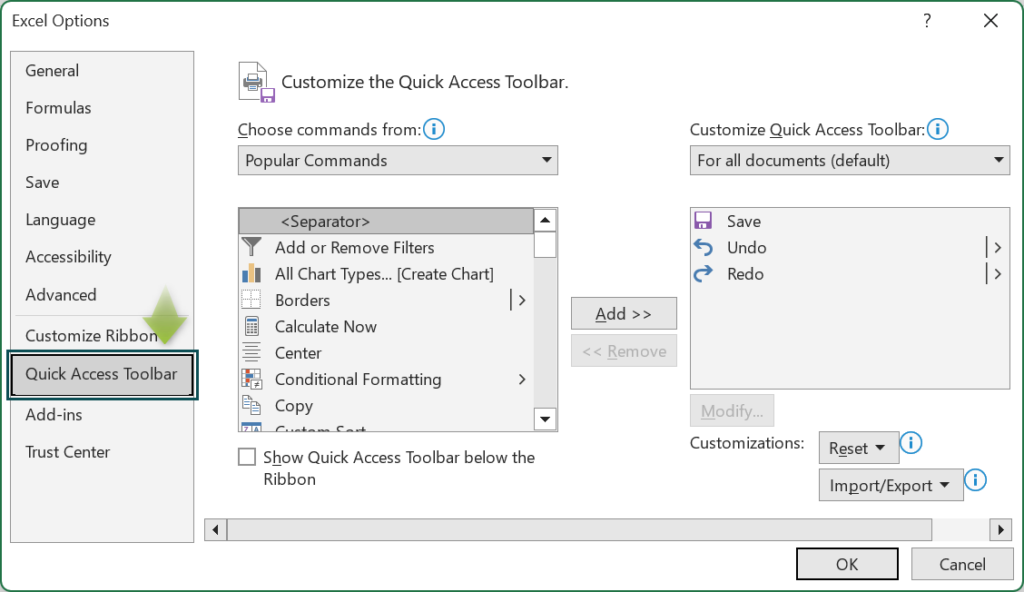
Task: Click info icon beside Choose commands from
Action: [434, 129]
